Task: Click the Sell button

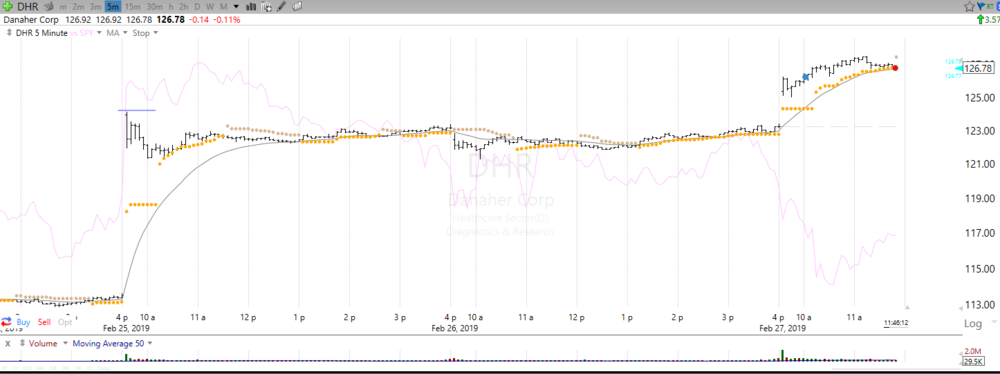Action: pos(44,322)
